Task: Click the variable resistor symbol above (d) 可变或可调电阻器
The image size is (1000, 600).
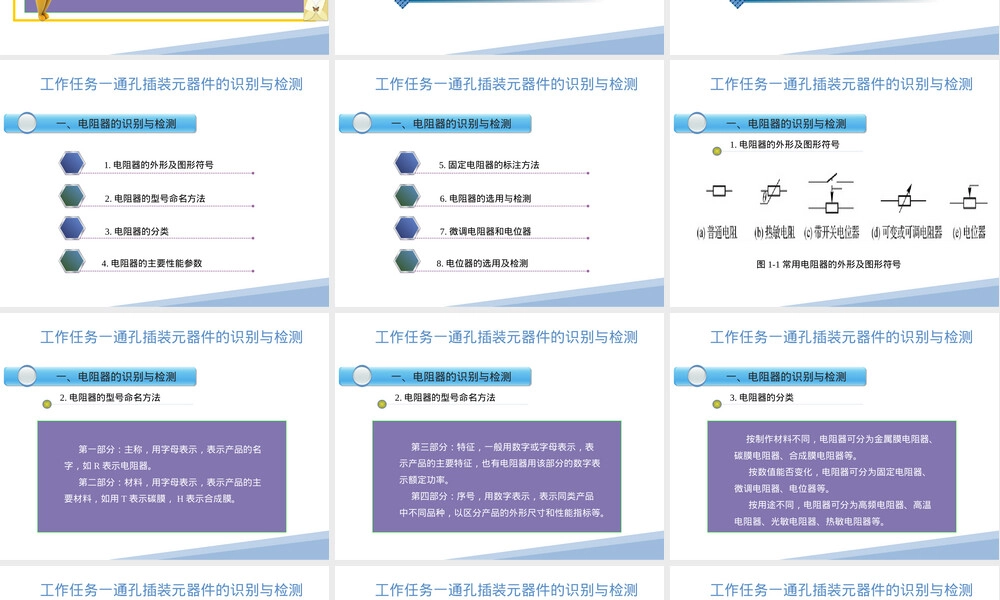Action: 904,198
